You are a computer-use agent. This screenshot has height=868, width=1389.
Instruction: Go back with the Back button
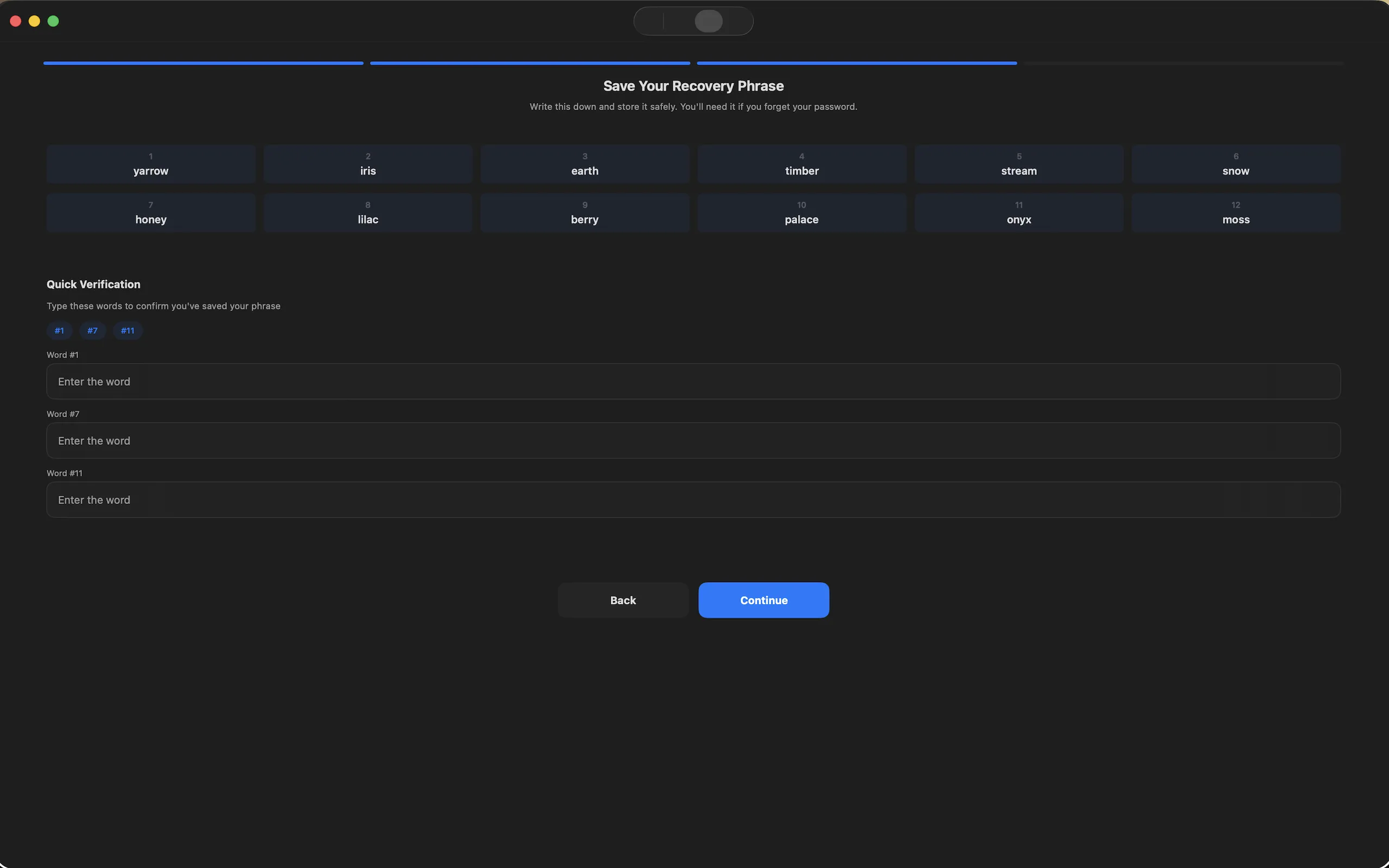point(623,600)
